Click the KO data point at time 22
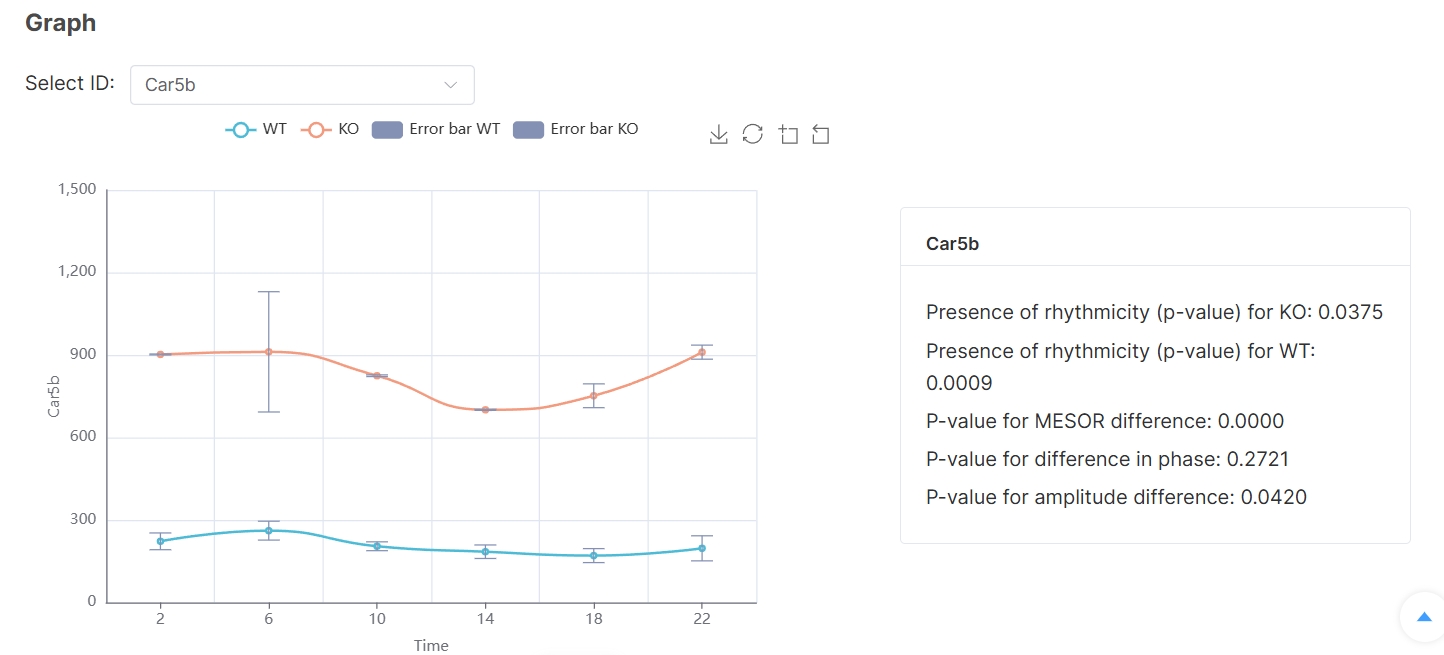The width and height of the screenshot is (1444, 655). (x=702, y=352)
